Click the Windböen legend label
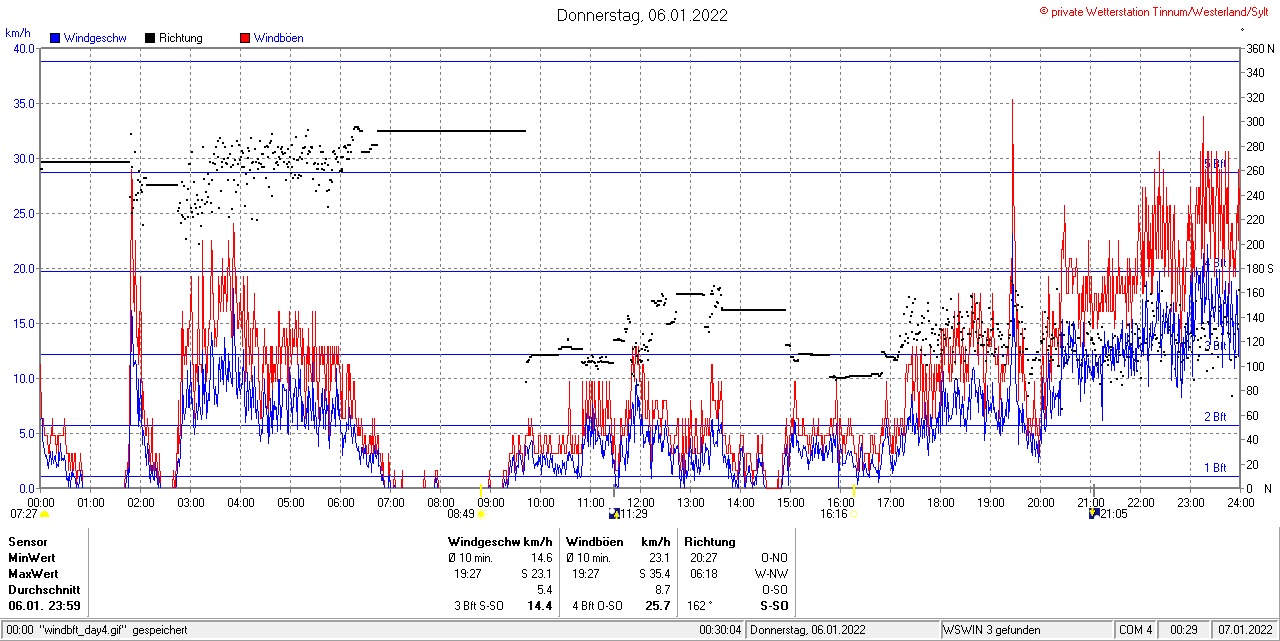Screen dimensions: 1280x641 point(279,38)
